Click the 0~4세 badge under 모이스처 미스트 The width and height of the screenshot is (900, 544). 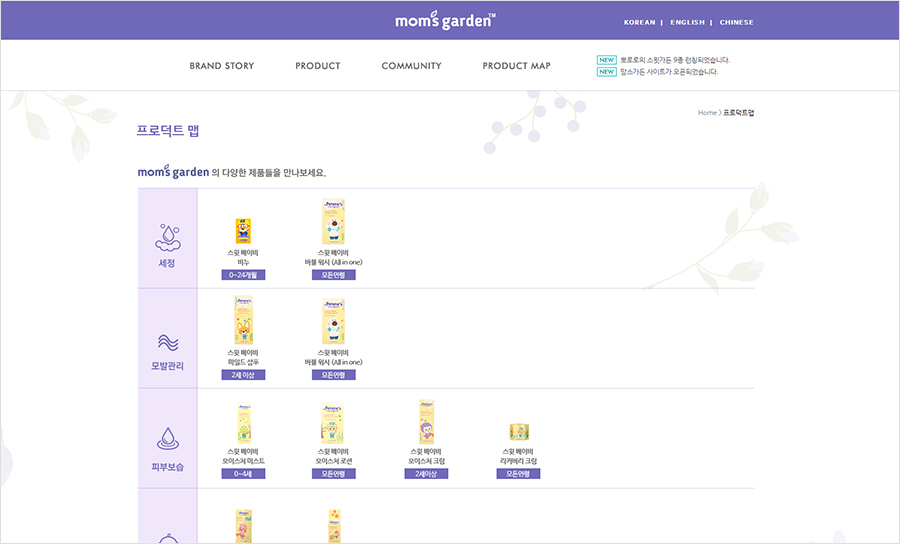pos(243,473)
